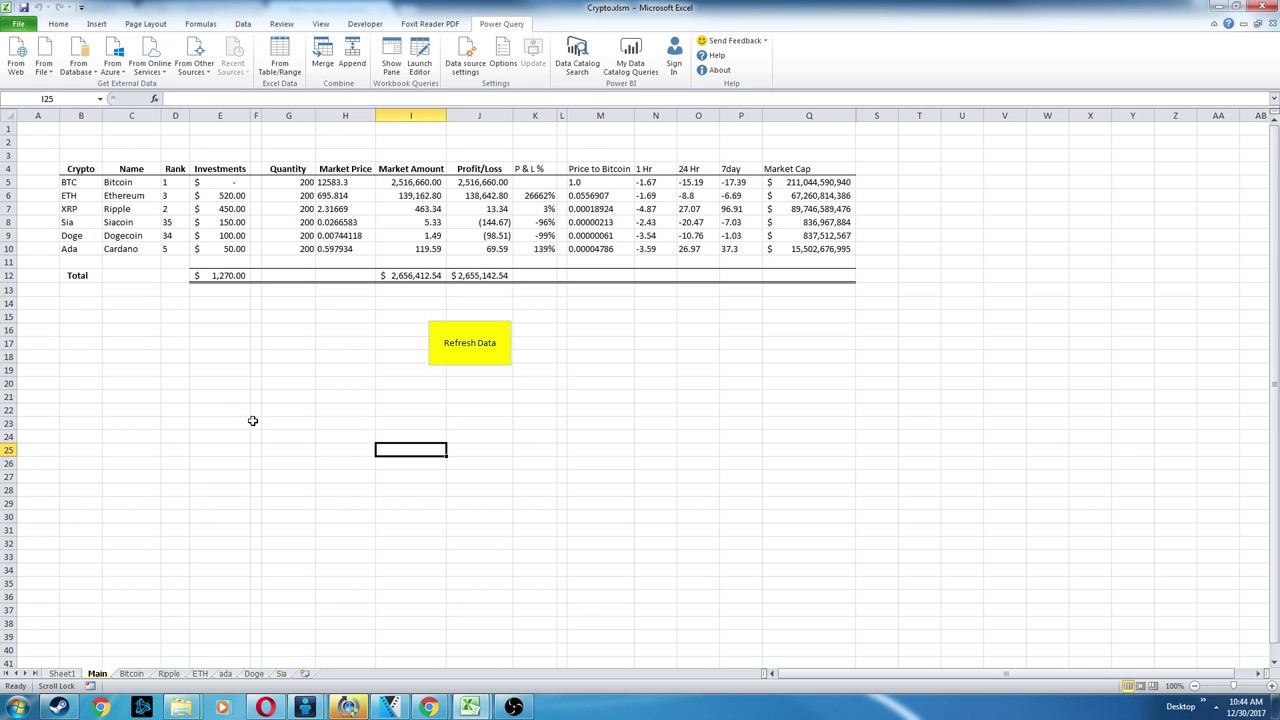The image size is (1280, 720).
Task: Switch to the ETH worksheet tab
Action: click(200, 674)
